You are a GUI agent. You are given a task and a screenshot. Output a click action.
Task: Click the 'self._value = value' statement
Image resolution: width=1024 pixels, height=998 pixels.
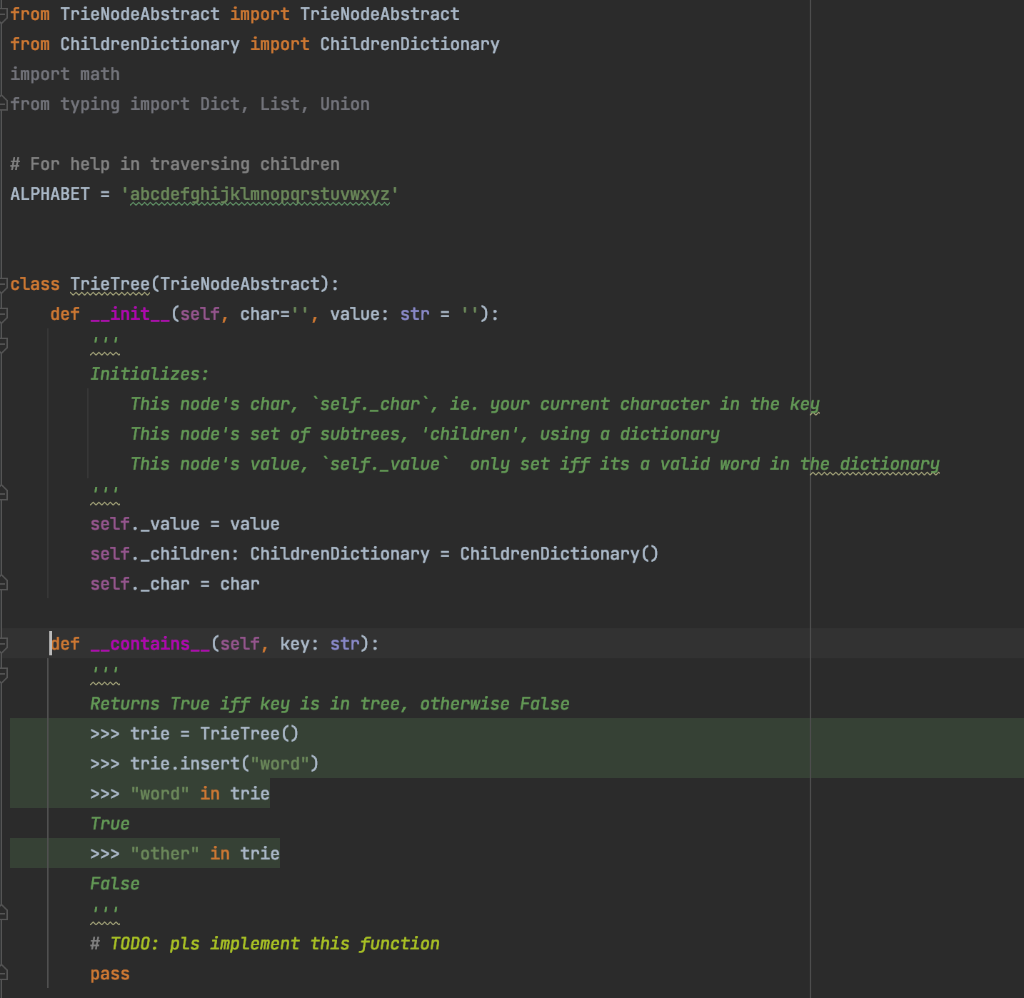point(185,524)
